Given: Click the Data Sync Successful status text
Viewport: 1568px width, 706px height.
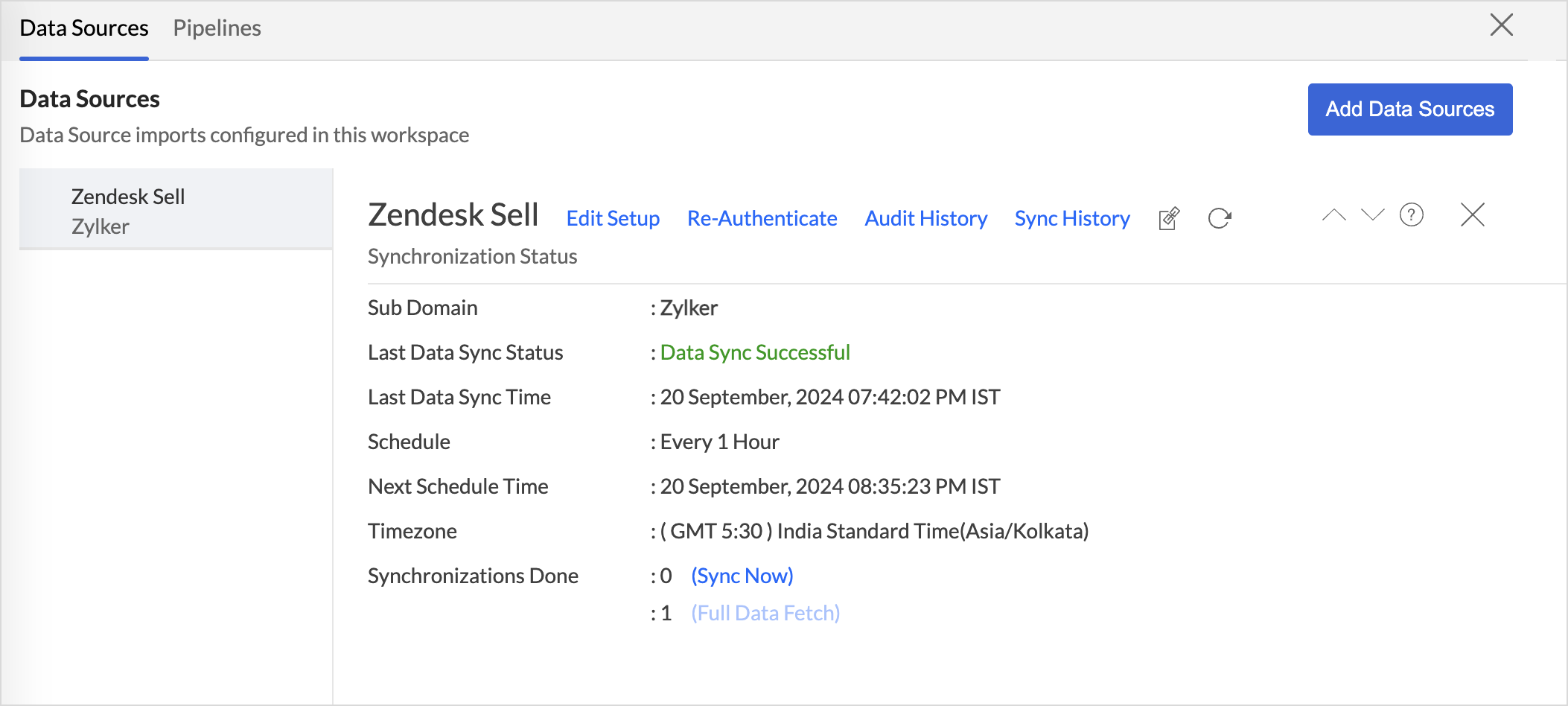Looking at the screenshot, I should [x=754, y=352].
